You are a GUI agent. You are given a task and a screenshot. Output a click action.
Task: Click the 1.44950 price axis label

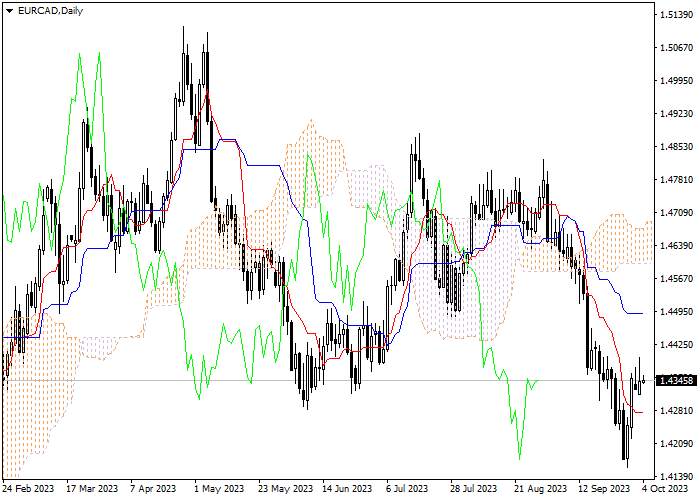point(677,312)
